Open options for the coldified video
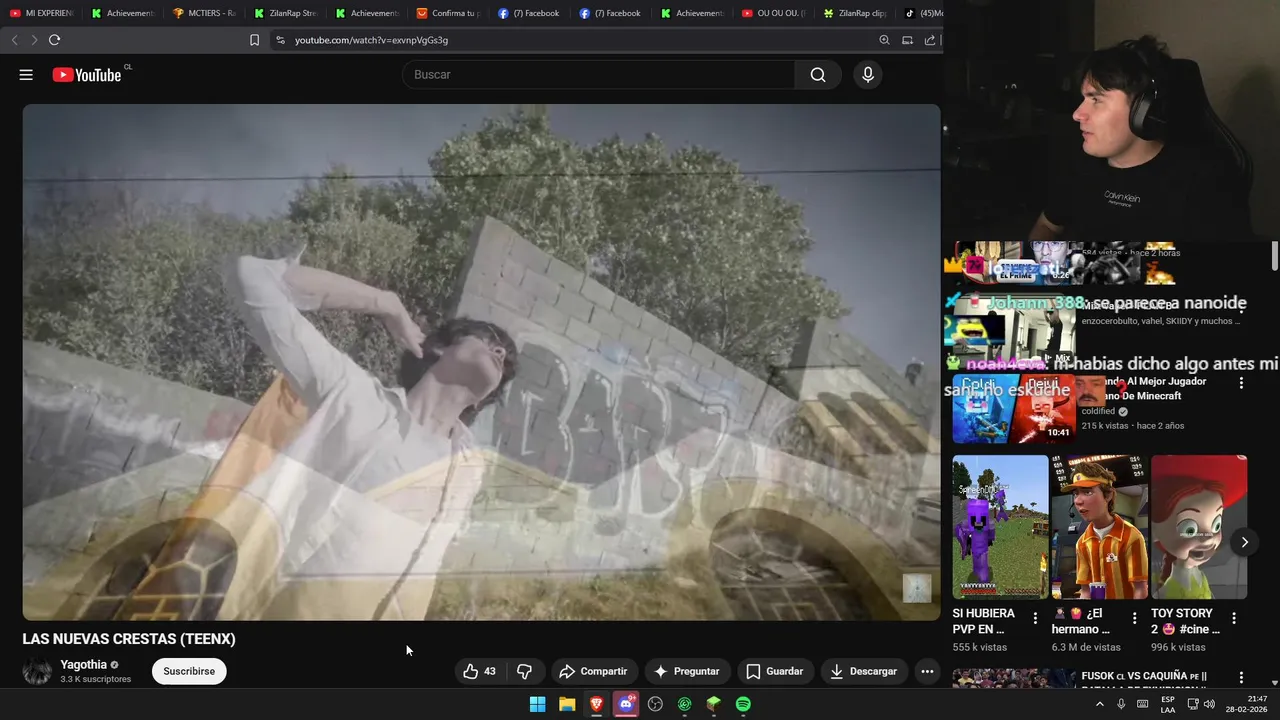 point(1241,383)
